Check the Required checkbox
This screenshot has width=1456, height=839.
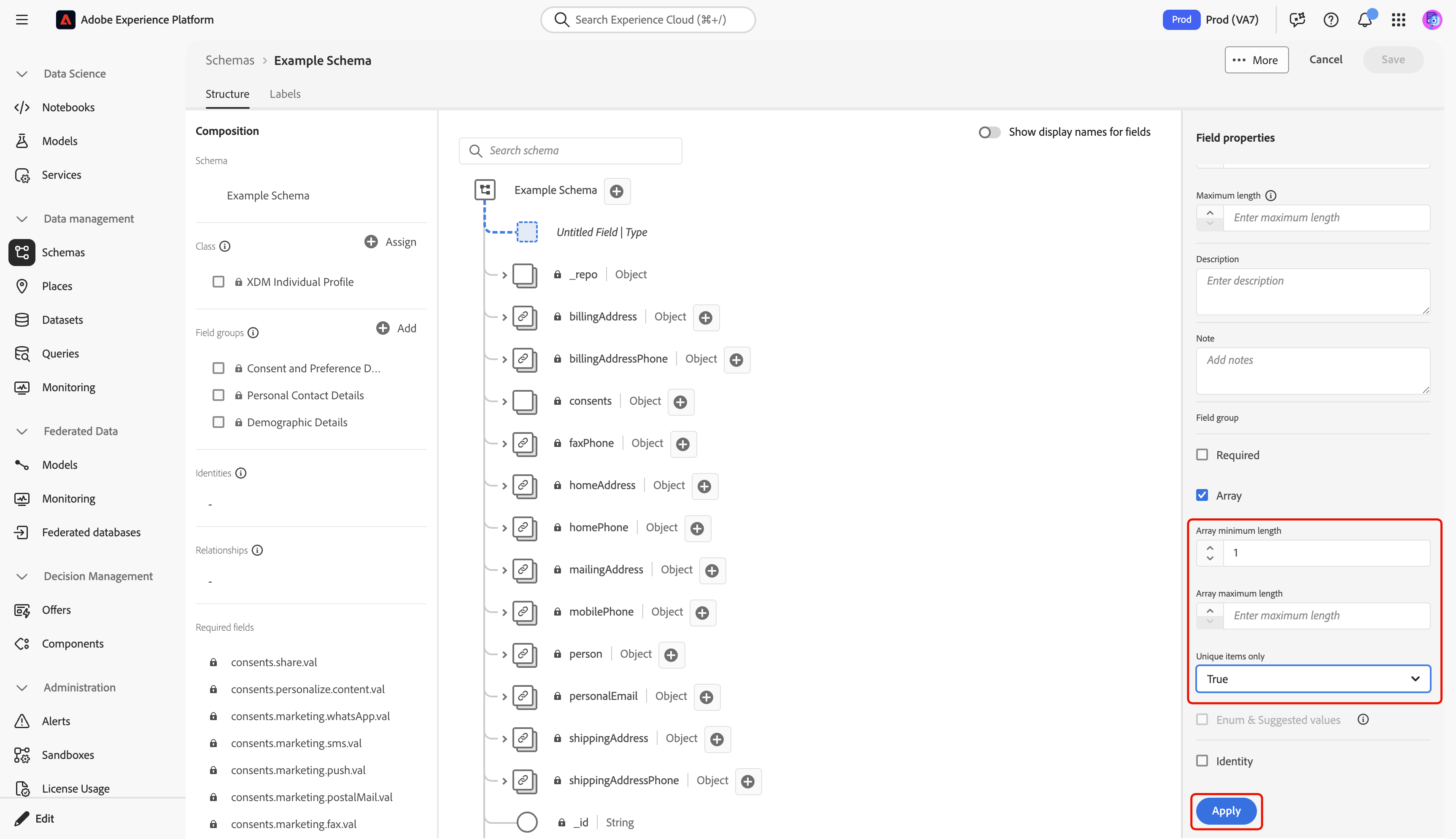pyautogui.click(x=1202, y=454)
